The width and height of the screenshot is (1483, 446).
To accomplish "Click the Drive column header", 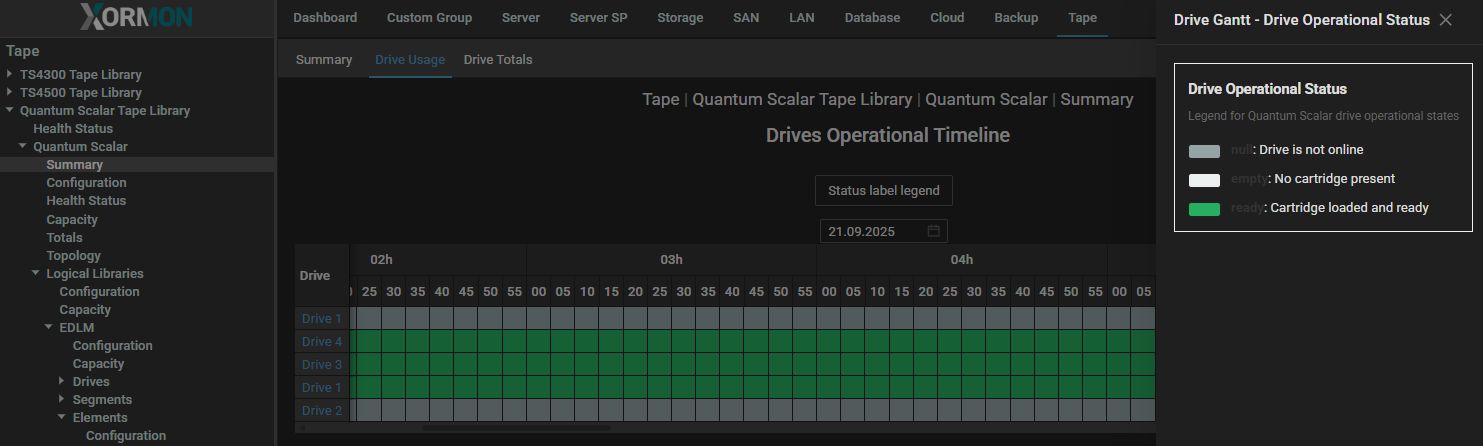I will (x=322, y=275).
